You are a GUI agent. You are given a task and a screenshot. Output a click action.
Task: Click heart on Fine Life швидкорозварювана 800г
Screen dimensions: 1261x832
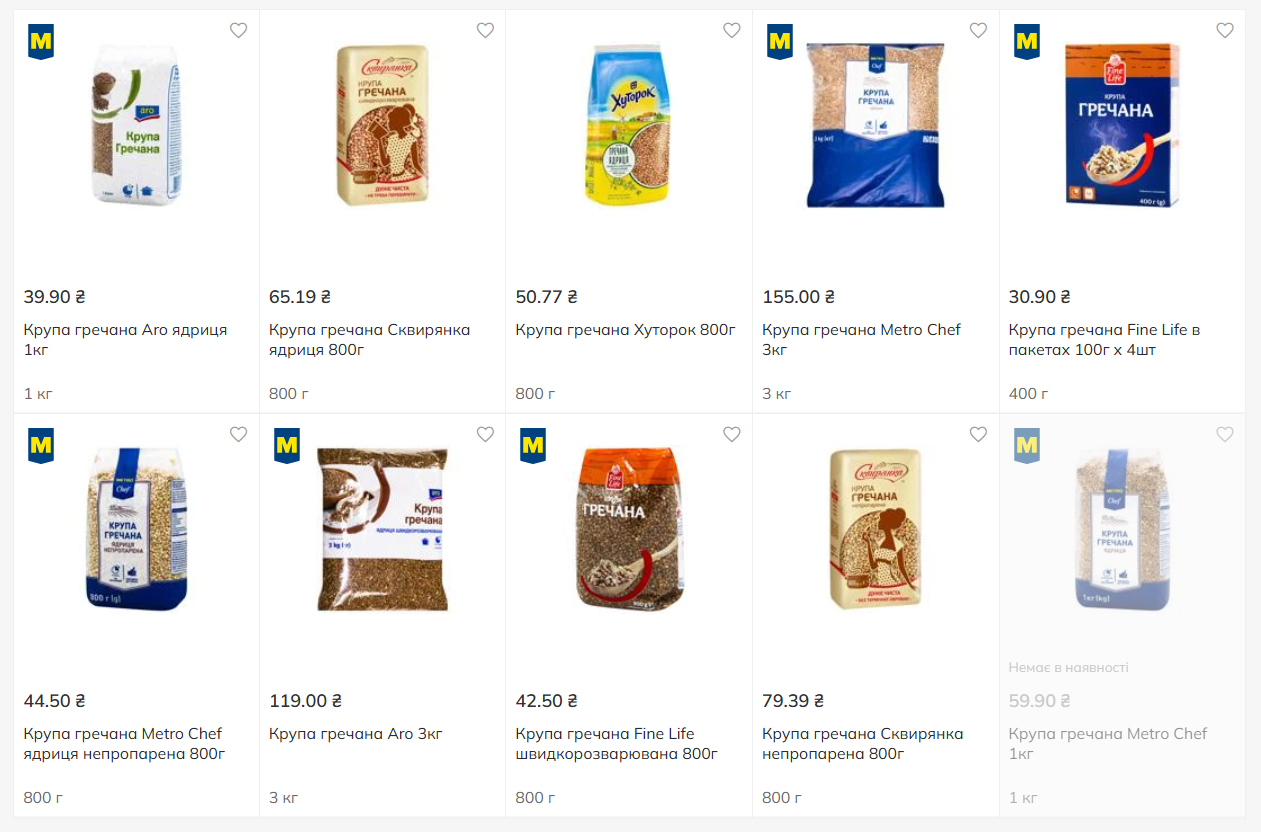coord(732,434)
